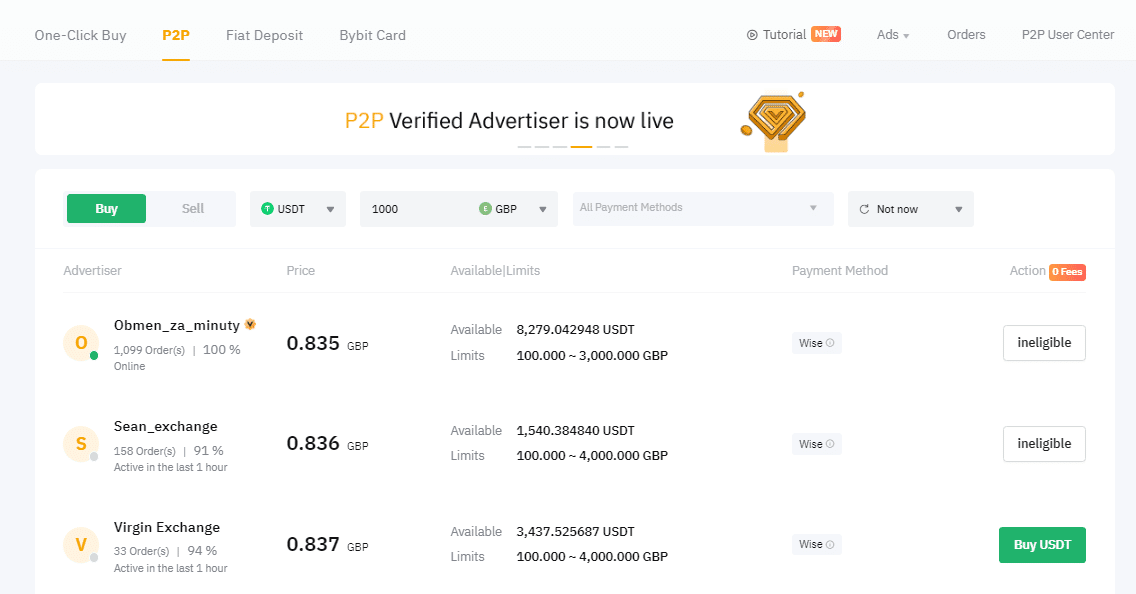Click ineligible button for Sean_exchange
The width and height of the screenshot is (1136, 594).
pos(1044,443)
